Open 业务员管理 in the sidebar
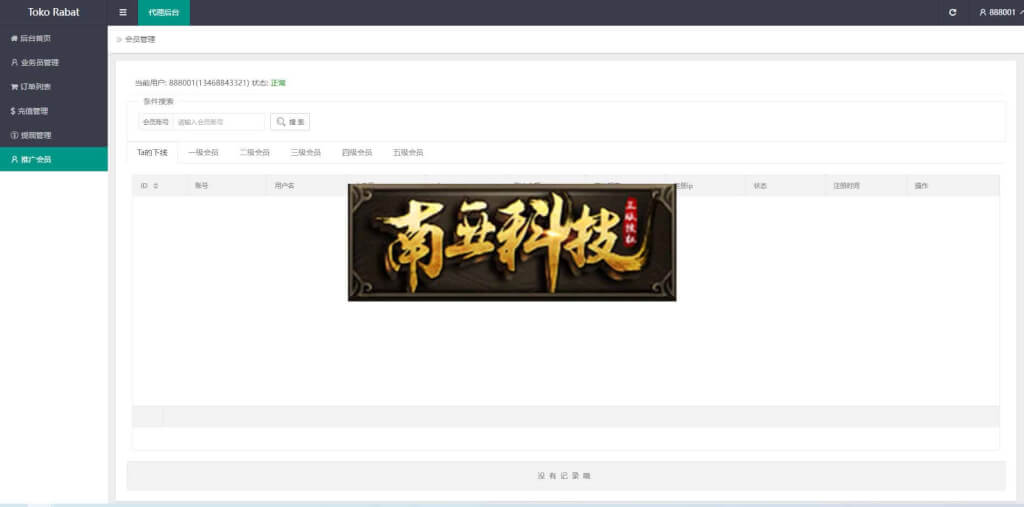The image size is (1024, 507). 54,63
